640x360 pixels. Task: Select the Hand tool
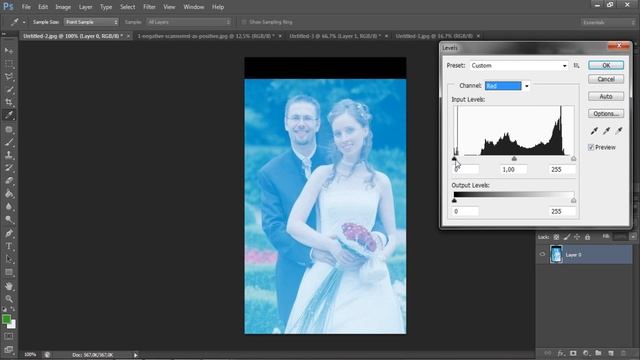coord(9,286)
